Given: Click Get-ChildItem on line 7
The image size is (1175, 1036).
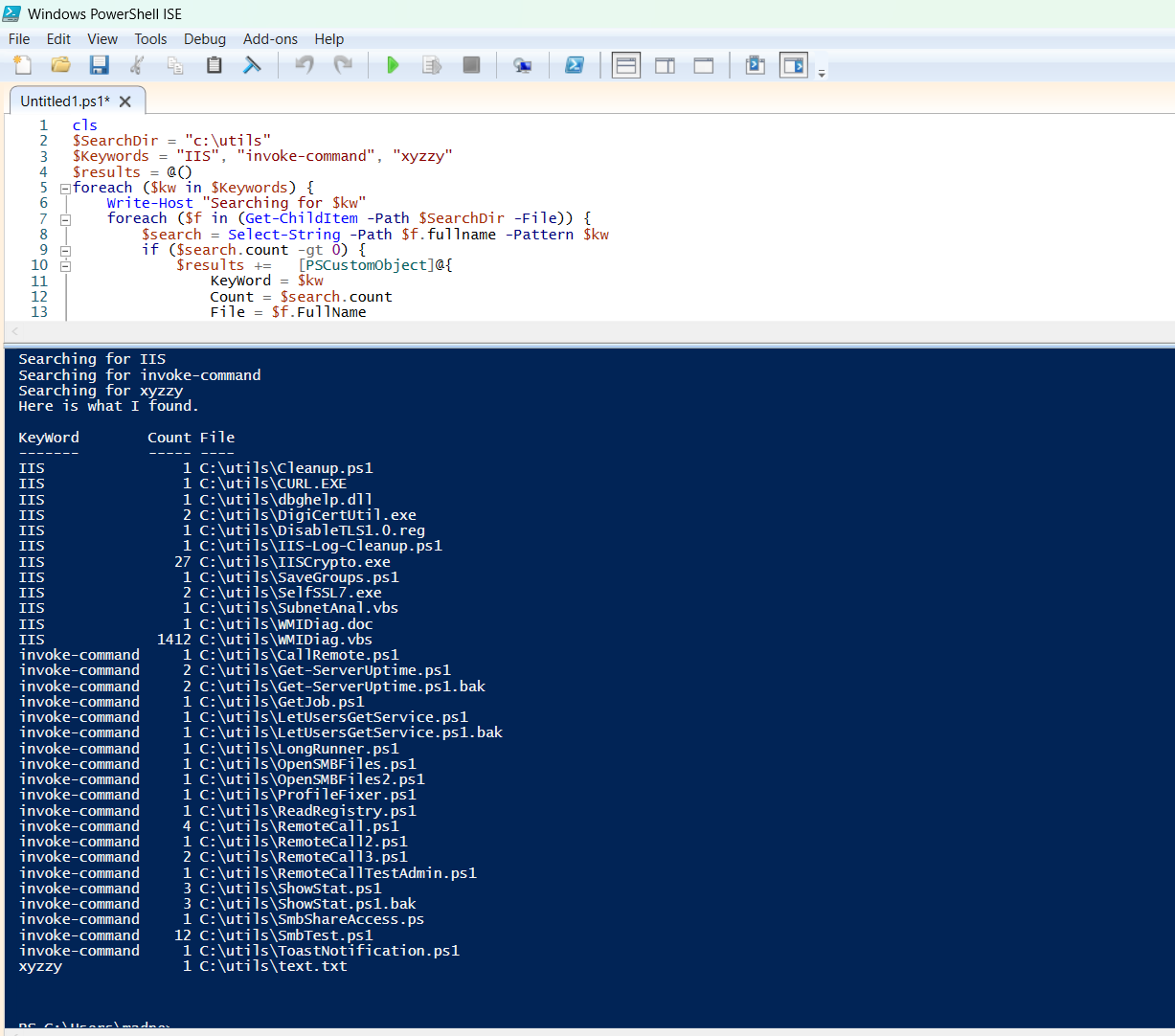Looking at the screenshot, I should [302, 218].
